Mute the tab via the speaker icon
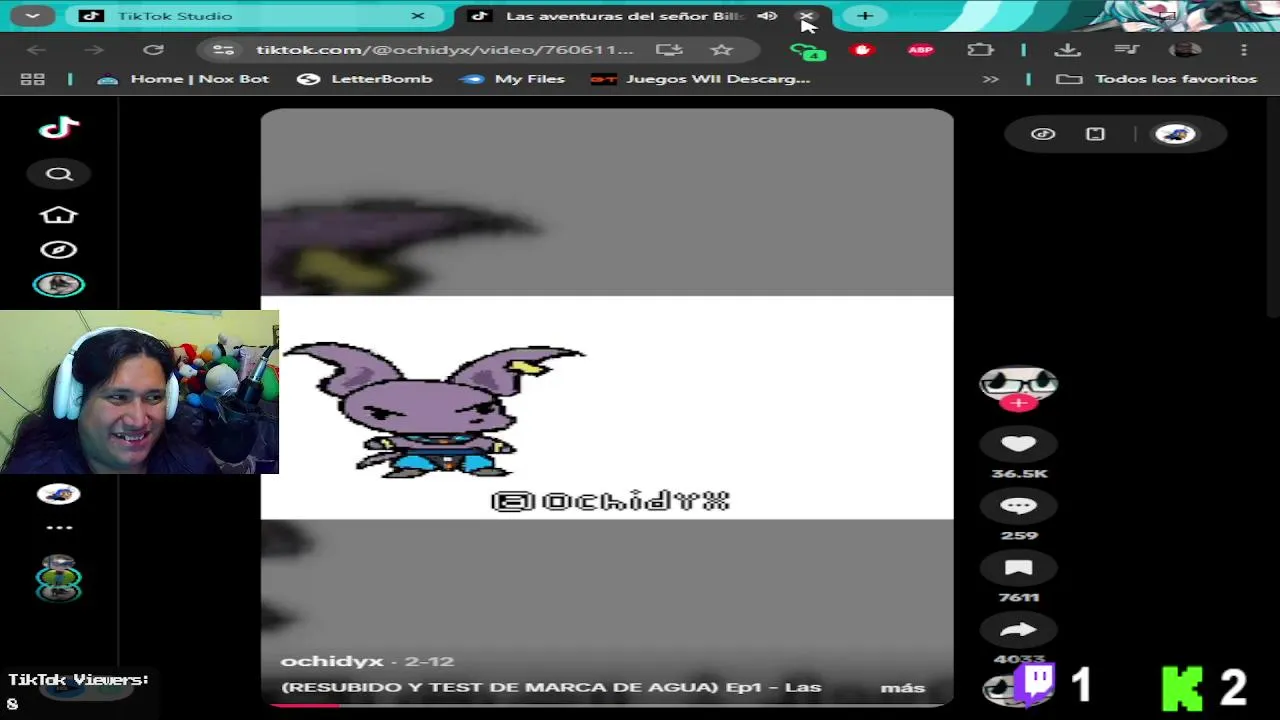This screenshot has height=720, width=1280. pyautogui.click(x=767, y=16)
